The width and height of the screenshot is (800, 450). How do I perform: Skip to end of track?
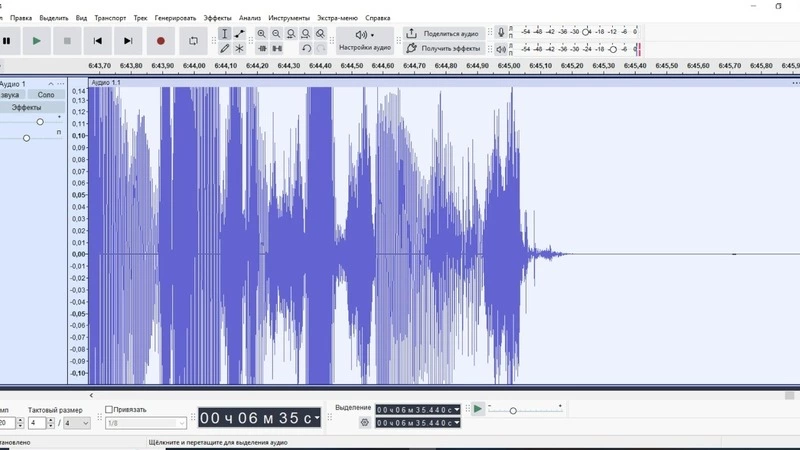(x=128, y=41)
